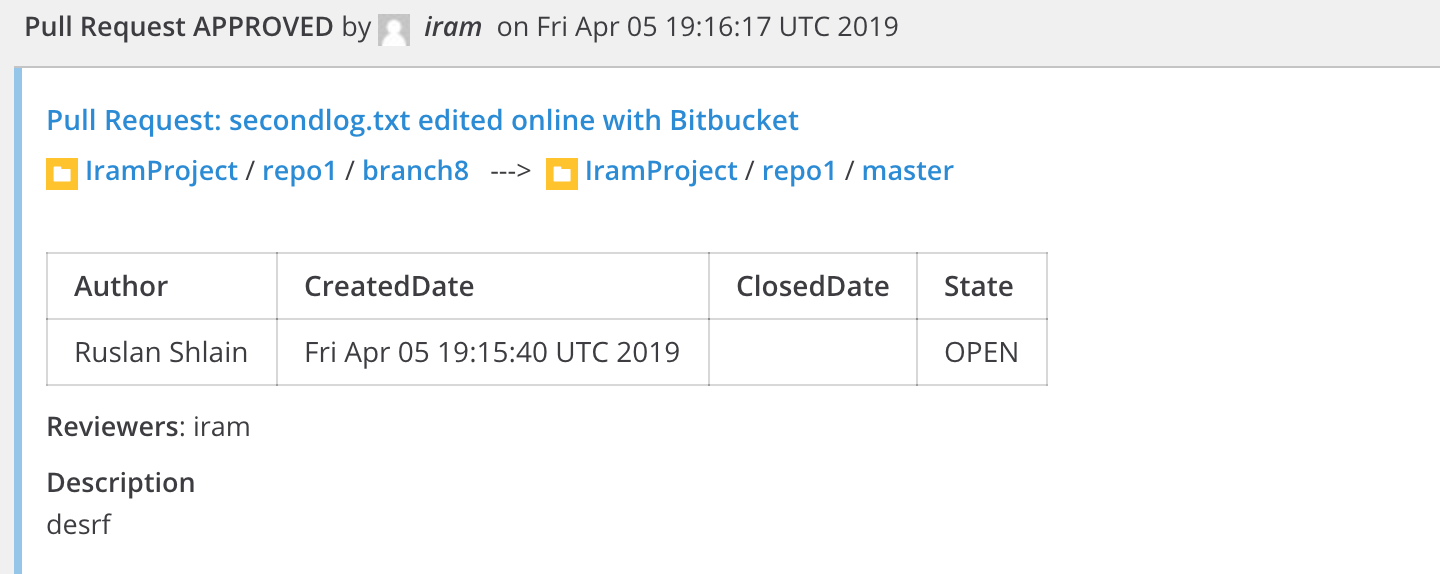
Task: Open the master branch link
Action: (x=908, y=171)
